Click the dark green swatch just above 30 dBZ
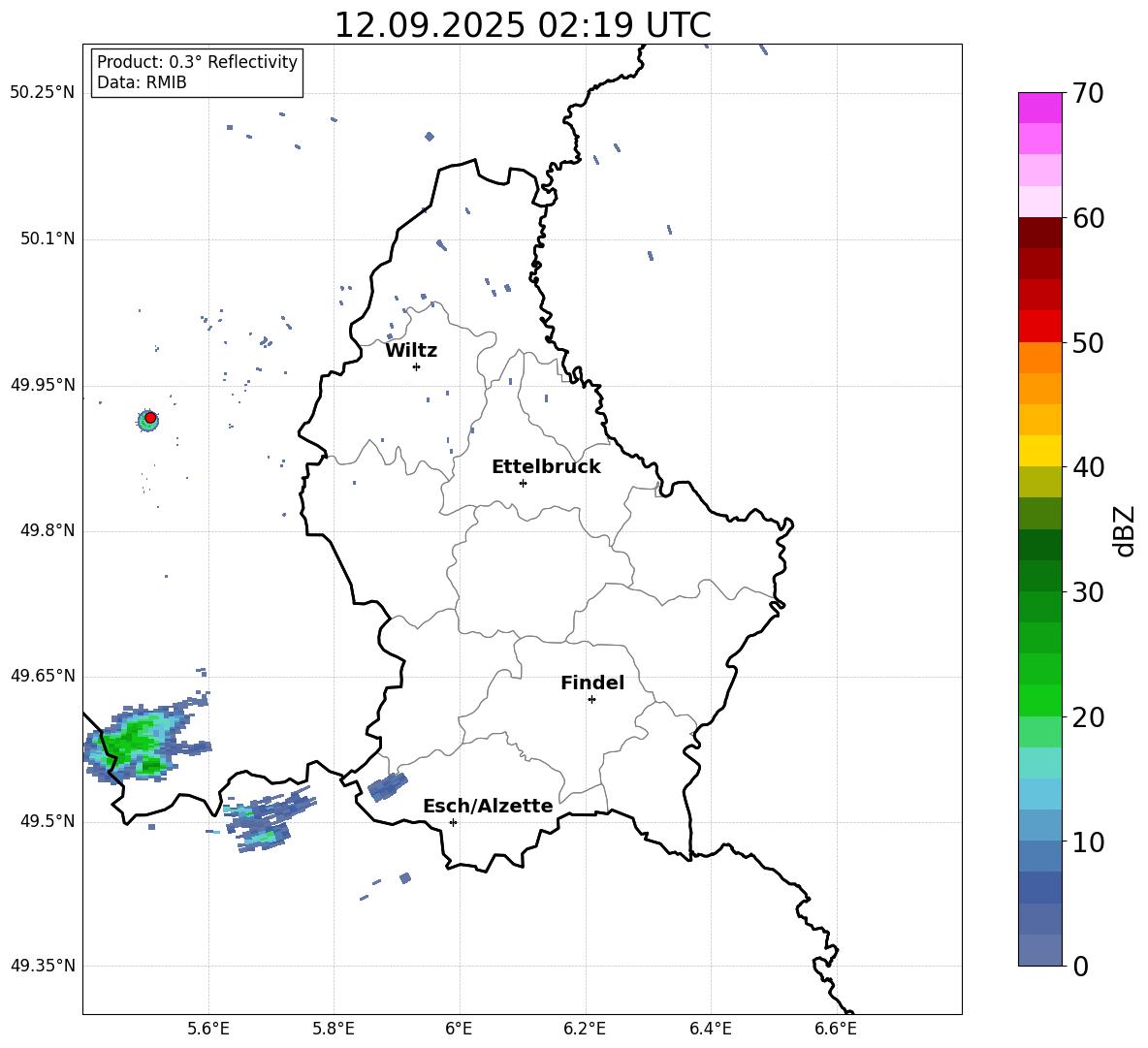 [x=1040, y=576]
